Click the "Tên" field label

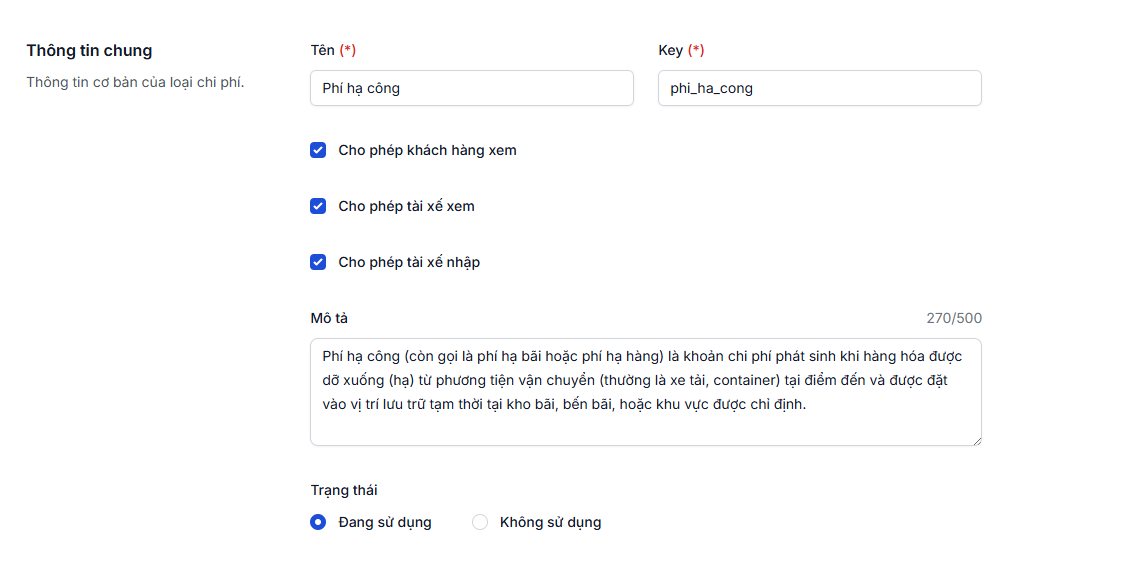321,48
